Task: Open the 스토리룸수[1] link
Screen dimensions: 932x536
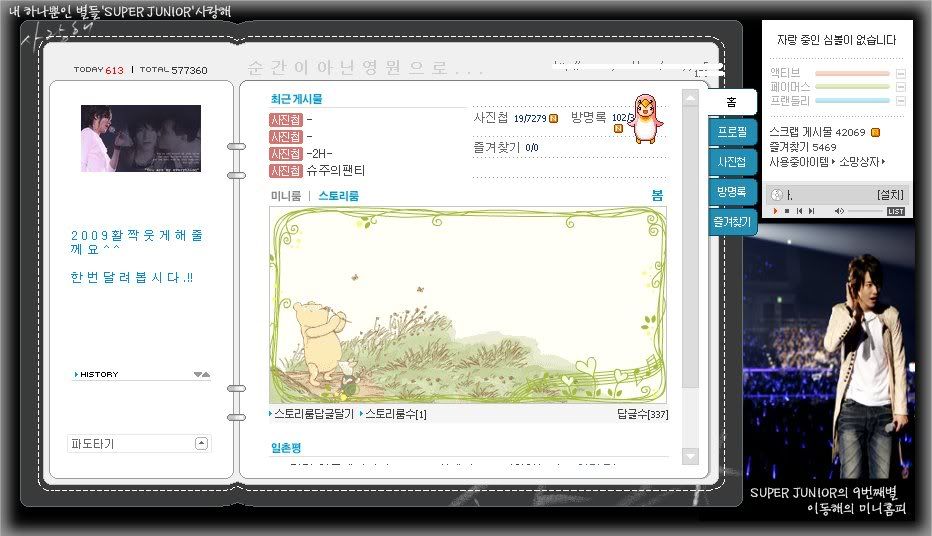Action: coord(395,414)
